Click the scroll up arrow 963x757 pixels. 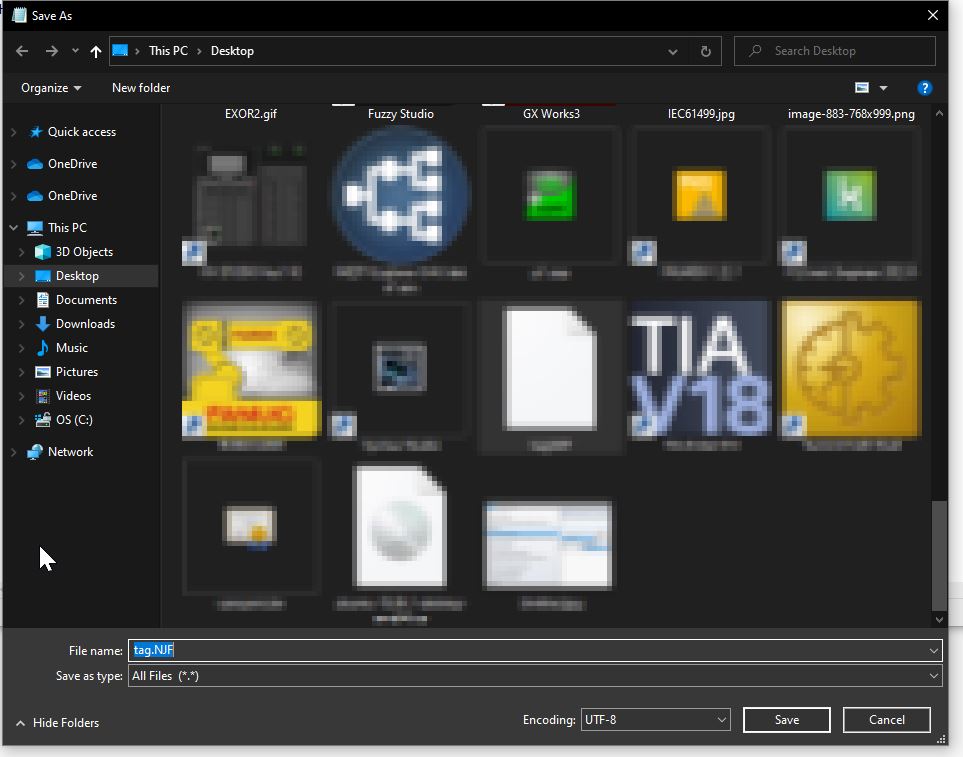[938, 113]
